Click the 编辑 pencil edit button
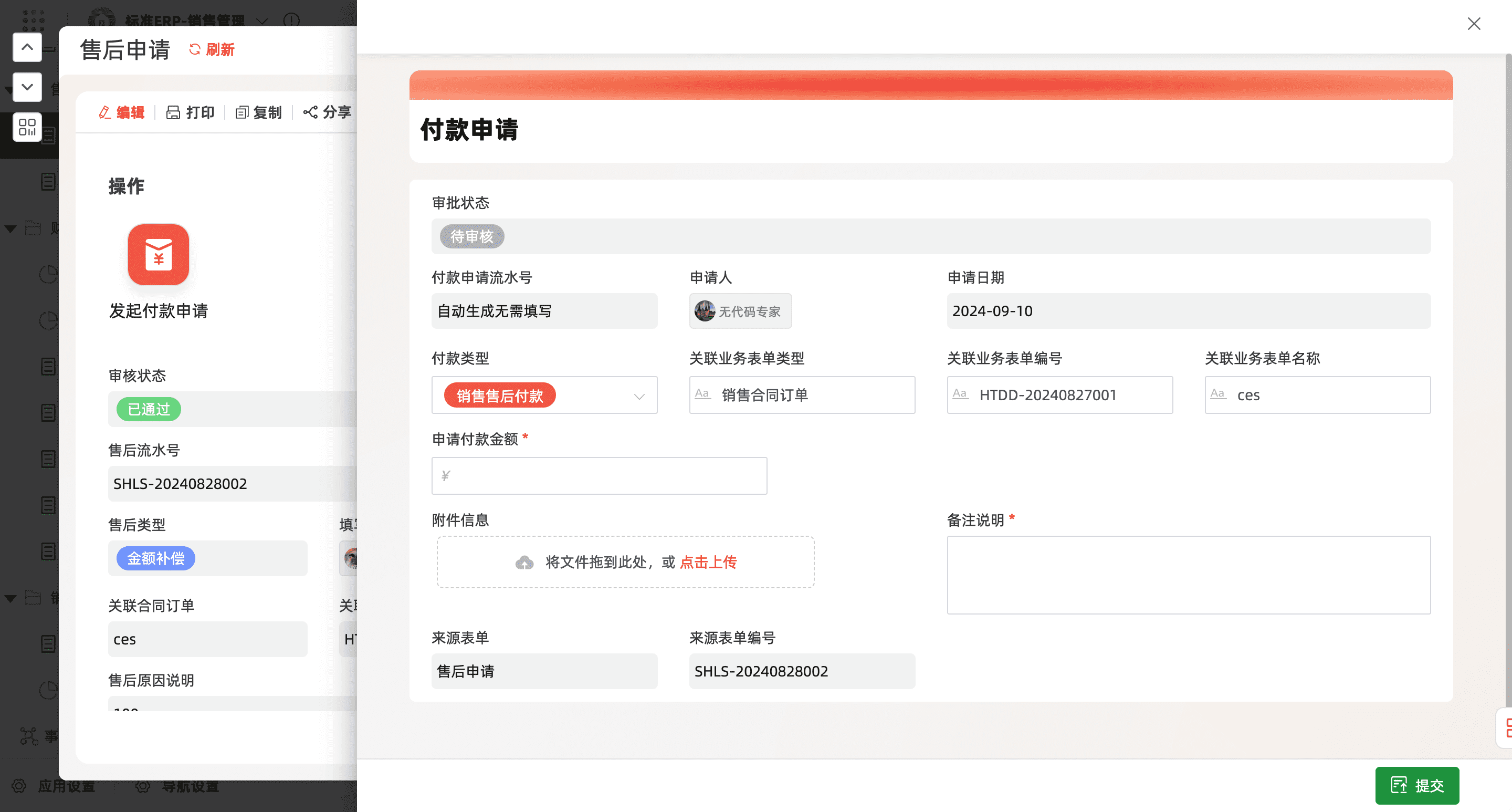The height and width of the screenshot is (812, 1512). [x=121, y=112]
